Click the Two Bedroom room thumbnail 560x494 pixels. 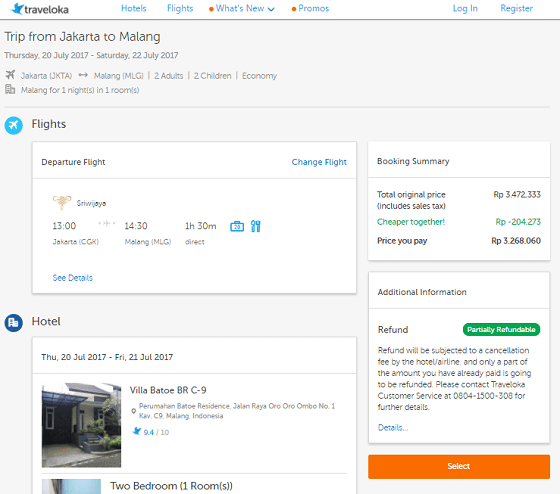tap(71, 486)
